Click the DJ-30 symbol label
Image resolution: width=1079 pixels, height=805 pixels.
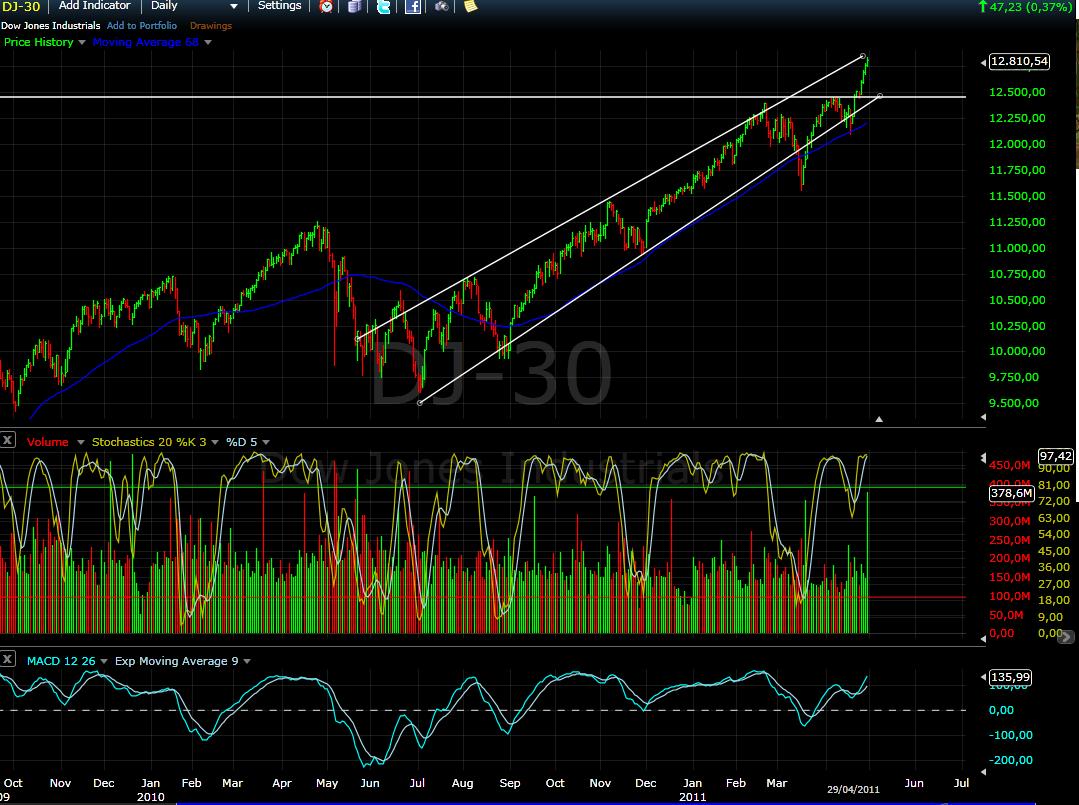(21, 6)
